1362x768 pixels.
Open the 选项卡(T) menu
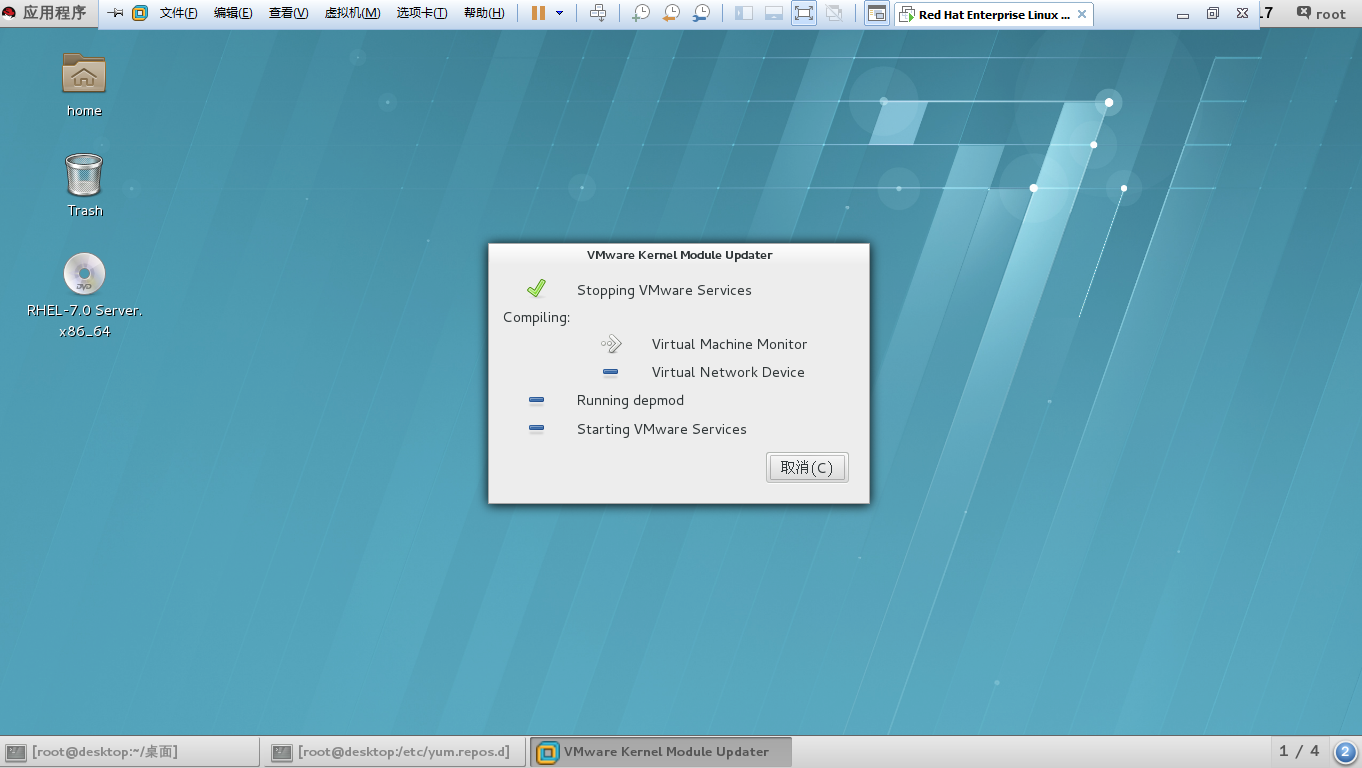[422, 13]
